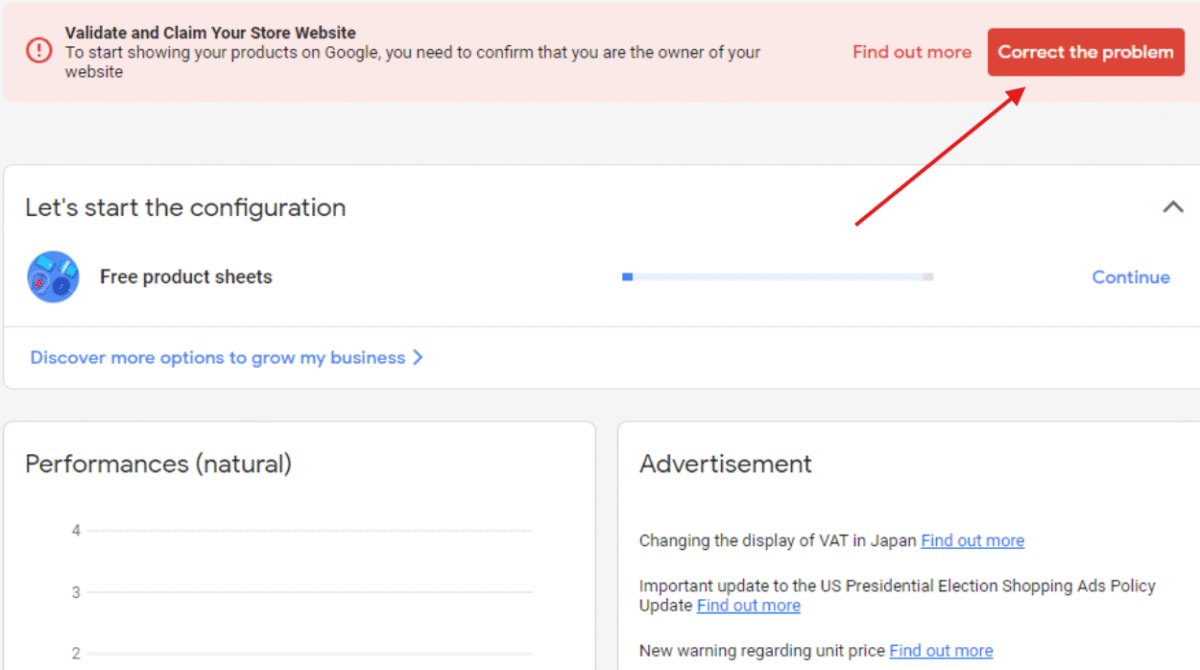This screenshot has width=1200, height=670.
Task: Click the Free product sheets progress bar
Action: pos(777,277)
